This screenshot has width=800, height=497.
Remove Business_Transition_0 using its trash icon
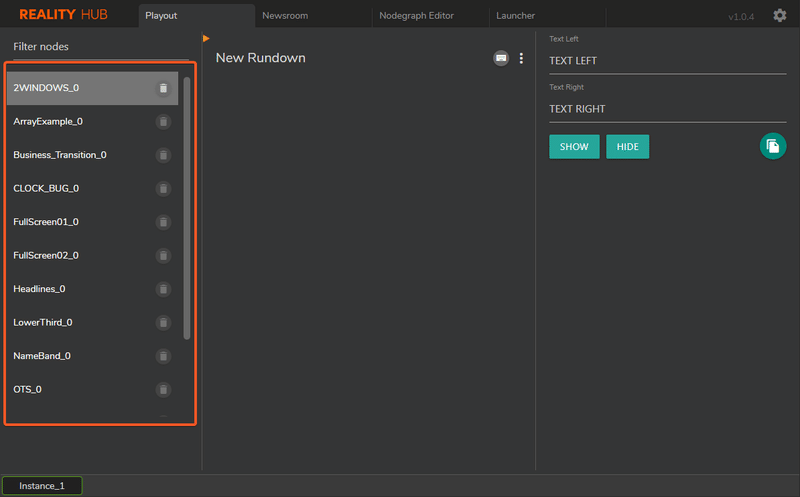163,155
